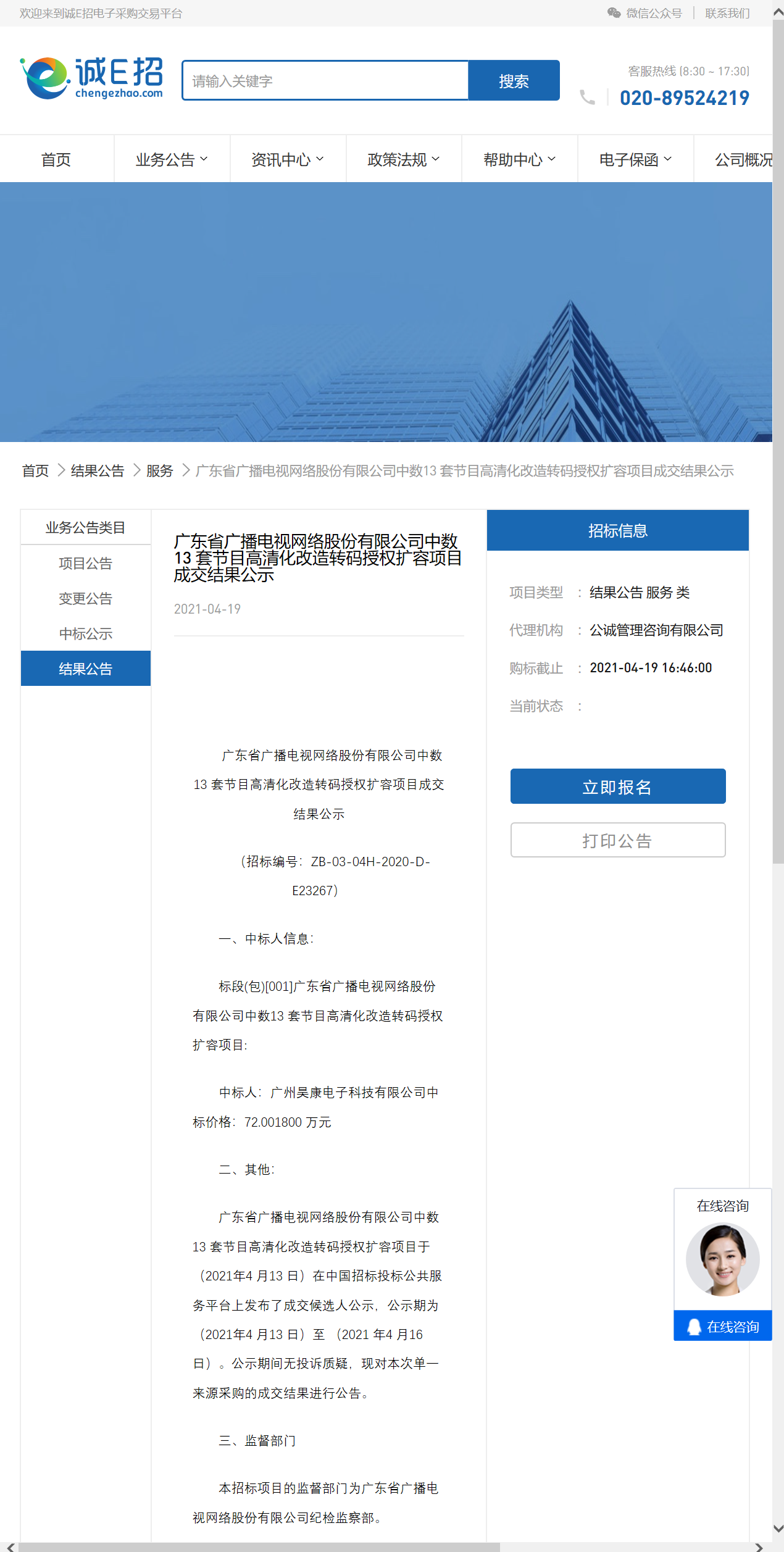The image size is (784, 1552).
Task: Expand the 帮助中心 dropdown arrow
Action: 552,159
